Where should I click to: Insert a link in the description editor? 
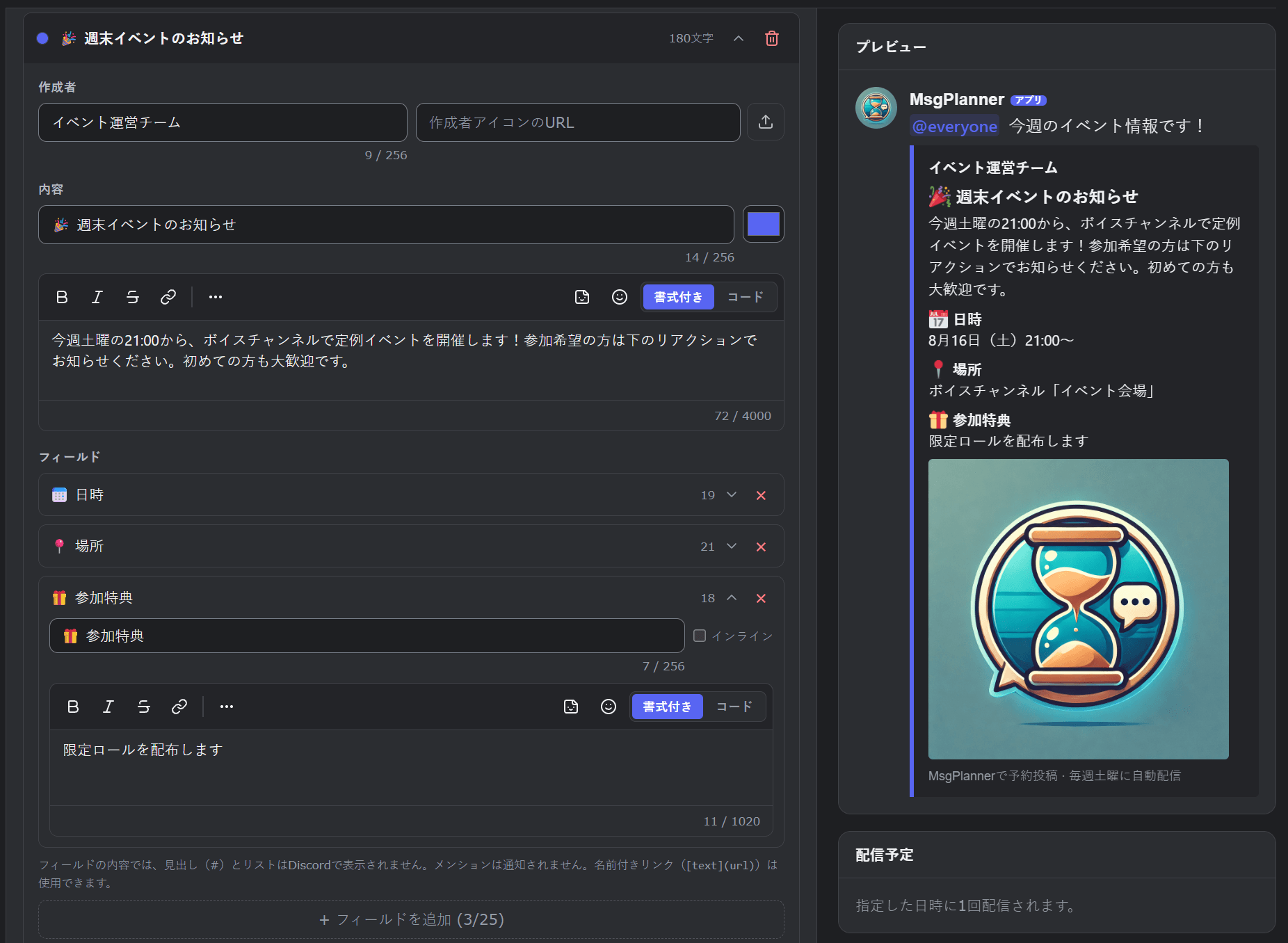(168, 297)
